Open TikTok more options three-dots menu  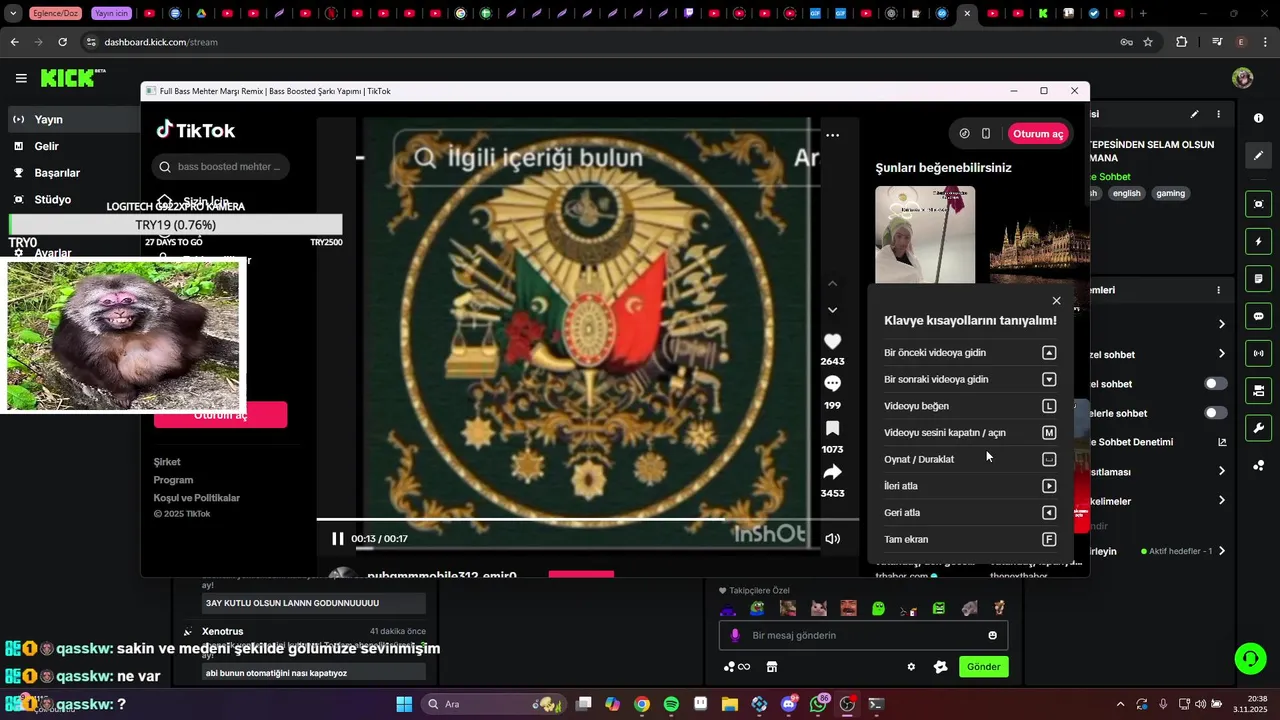click(832, 135)
